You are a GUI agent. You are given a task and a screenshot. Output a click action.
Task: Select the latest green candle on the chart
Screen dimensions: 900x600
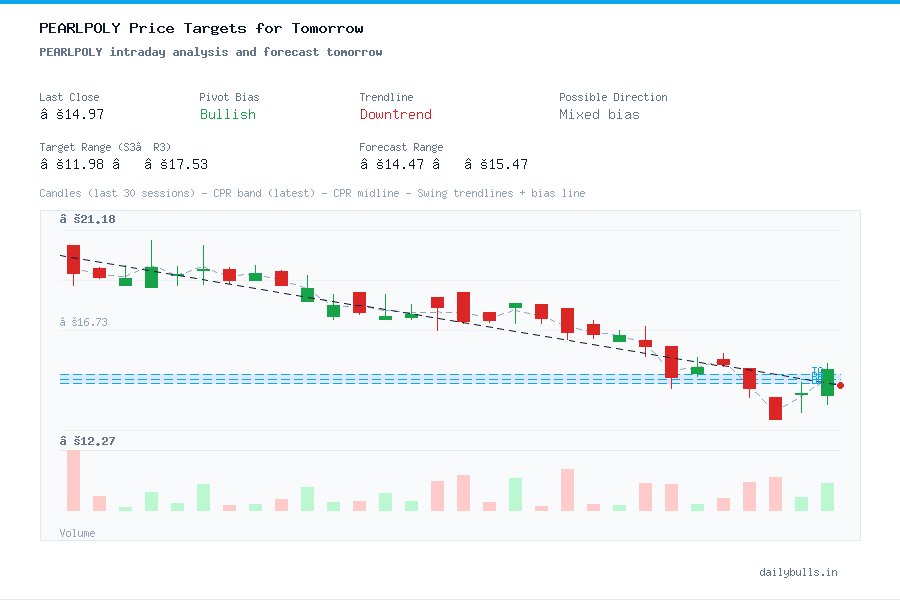pyautogui.click(x=826, y=381)
